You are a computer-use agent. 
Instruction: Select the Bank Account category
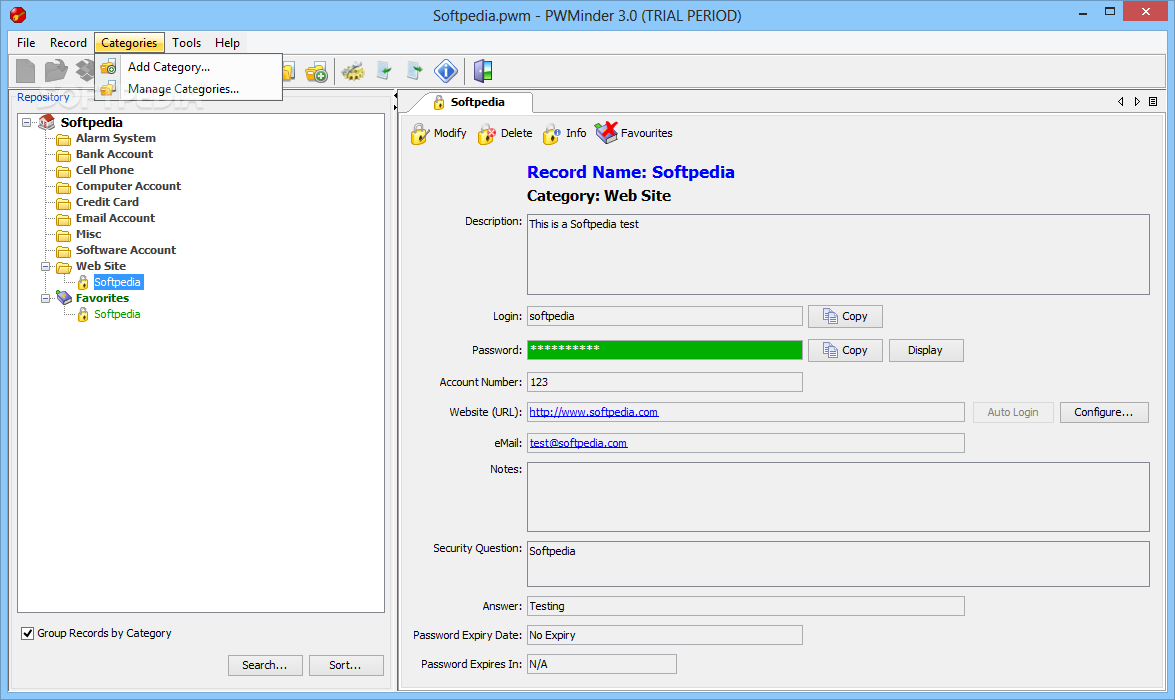point(114,154)
